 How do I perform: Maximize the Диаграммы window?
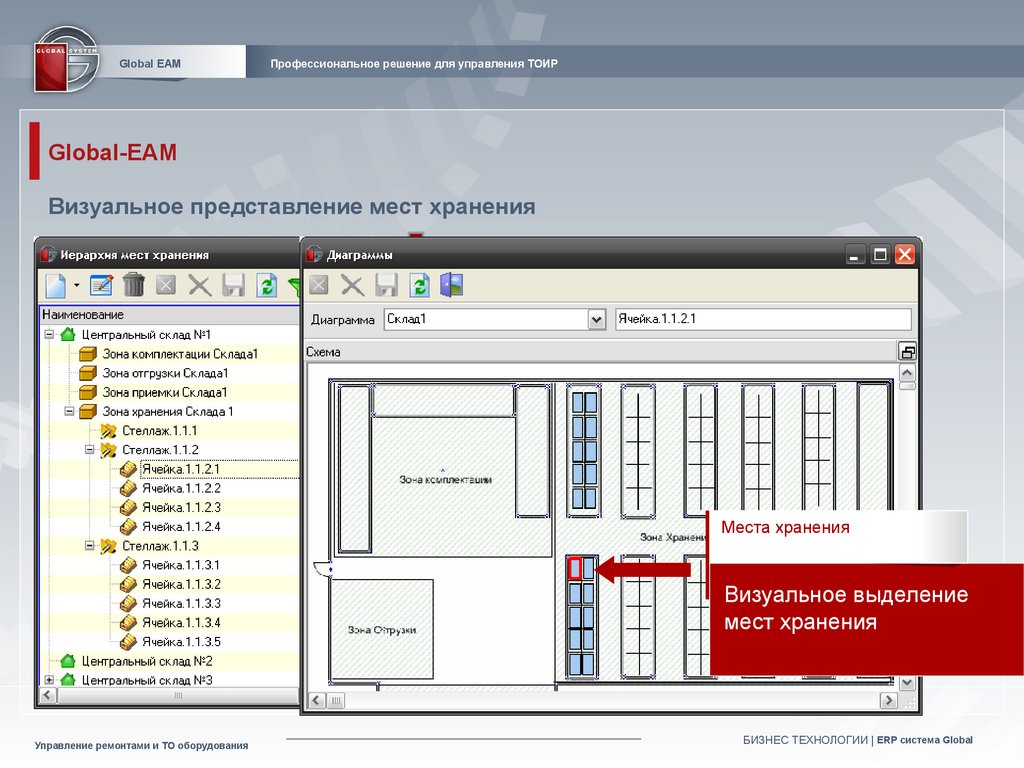[880, 255]
